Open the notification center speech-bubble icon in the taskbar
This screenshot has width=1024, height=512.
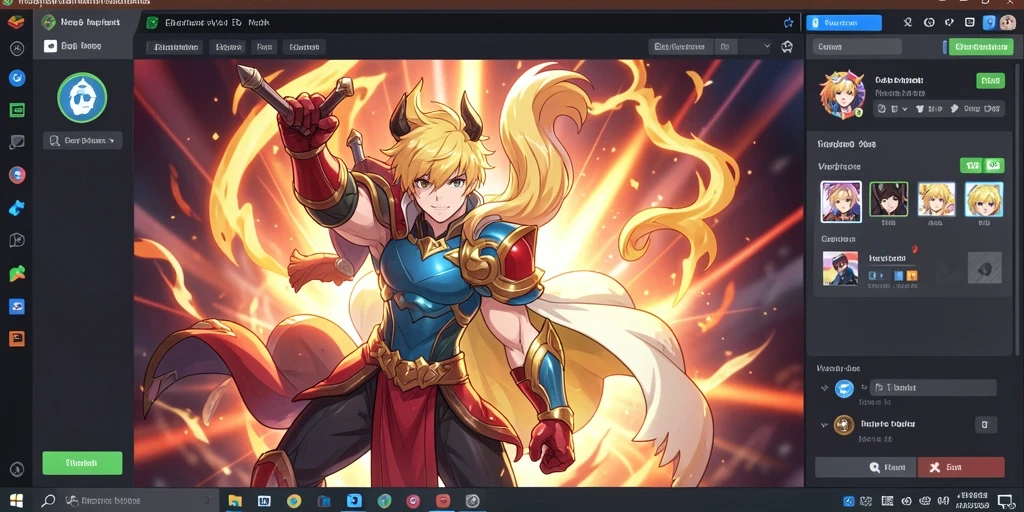click(1006, 501)
